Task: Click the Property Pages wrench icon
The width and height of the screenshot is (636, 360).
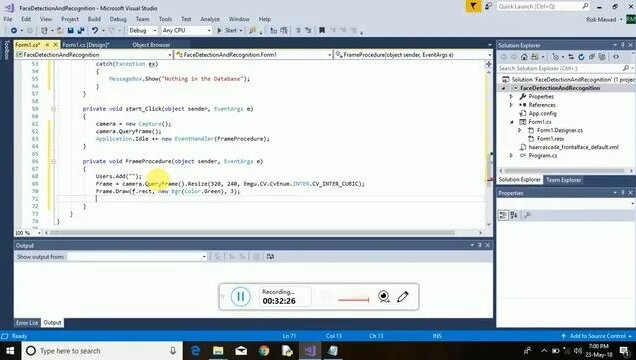Action: point(527,215)
